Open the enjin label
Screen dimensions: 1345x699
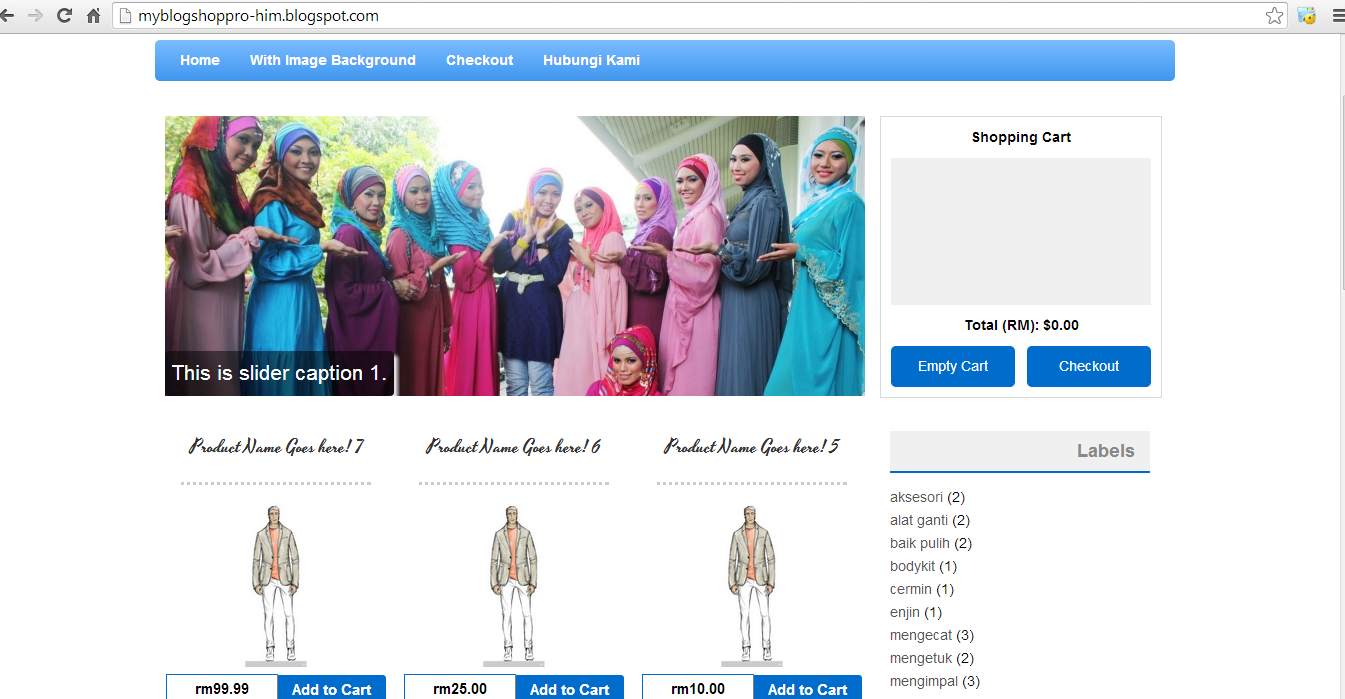click(904, 612)
